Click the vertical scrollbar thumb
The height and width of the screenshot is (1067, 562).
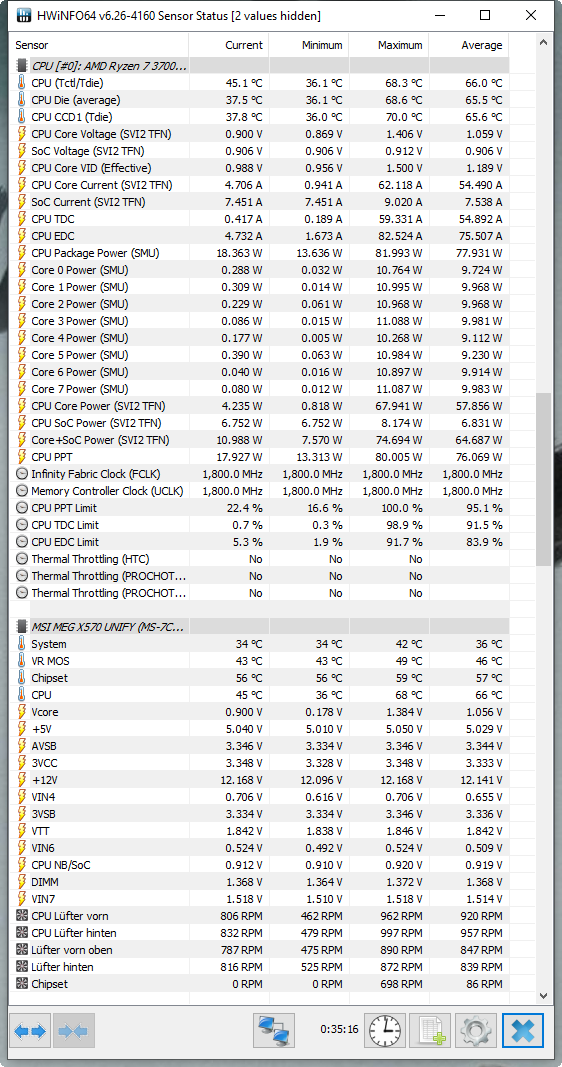(543, 479)
